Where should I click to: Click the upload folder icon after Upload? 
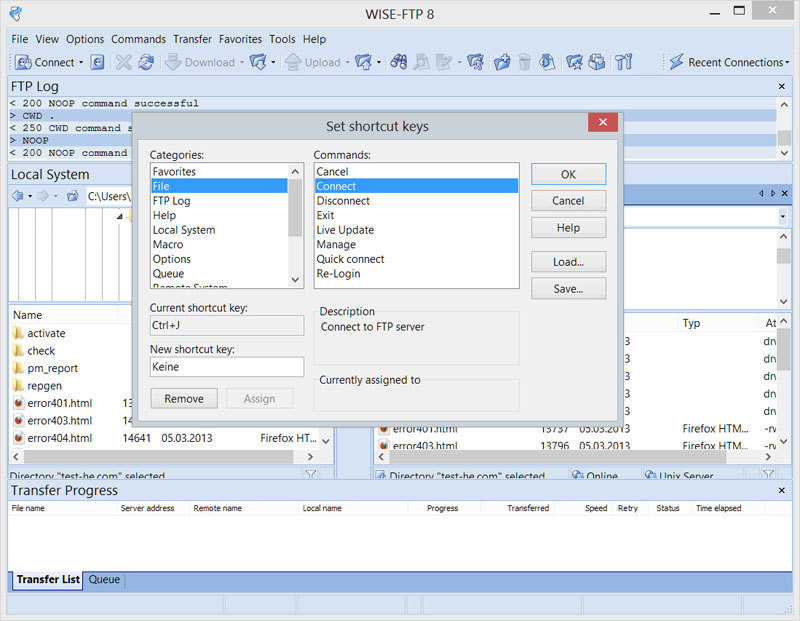[x=363, y=62]
